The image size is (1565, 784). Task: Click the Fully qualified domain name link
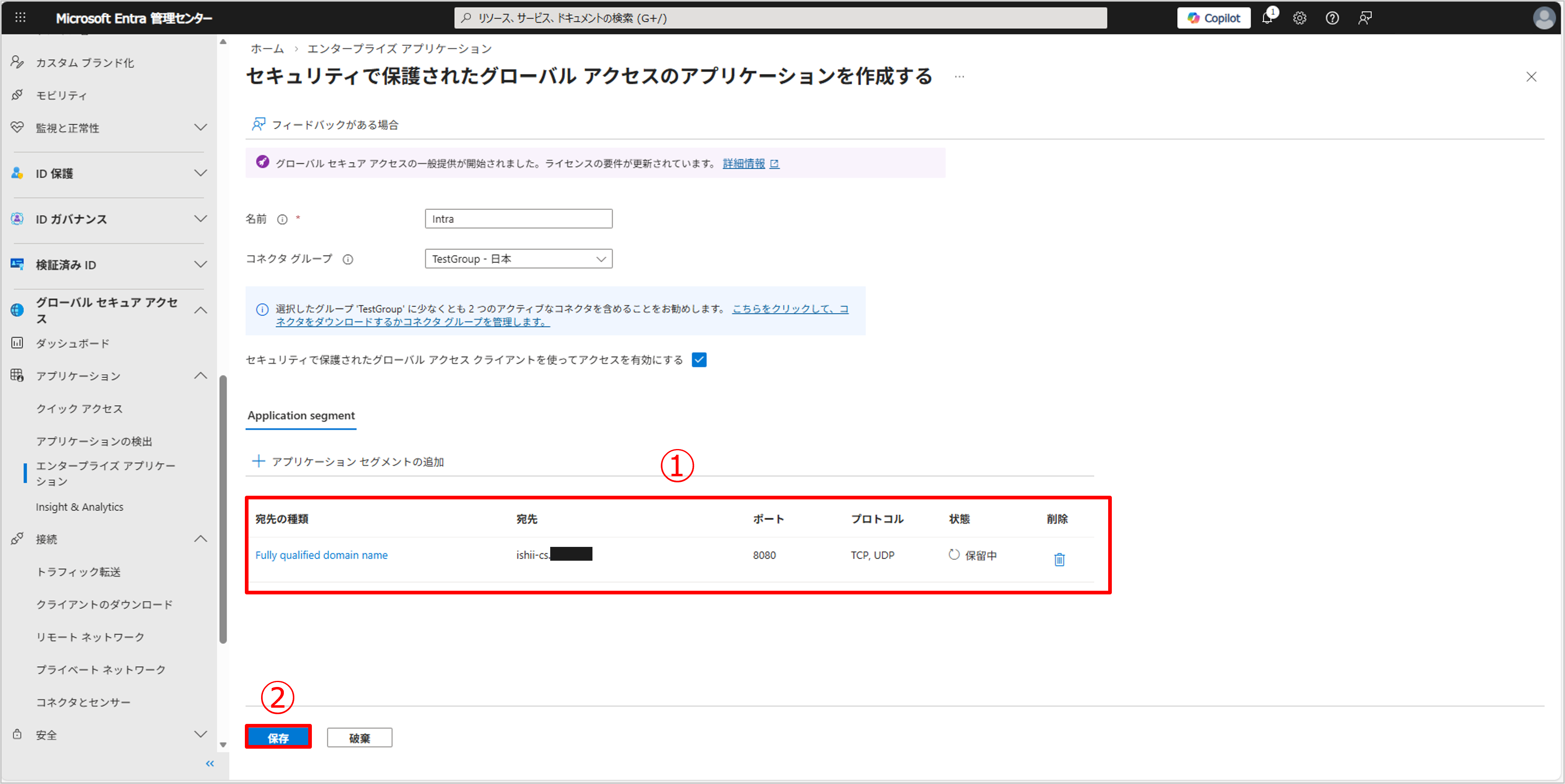(321, 555)
